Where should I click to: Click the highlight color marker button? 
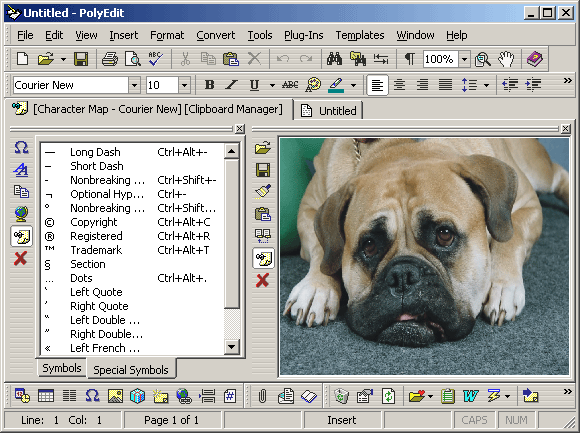click(336, 85)
